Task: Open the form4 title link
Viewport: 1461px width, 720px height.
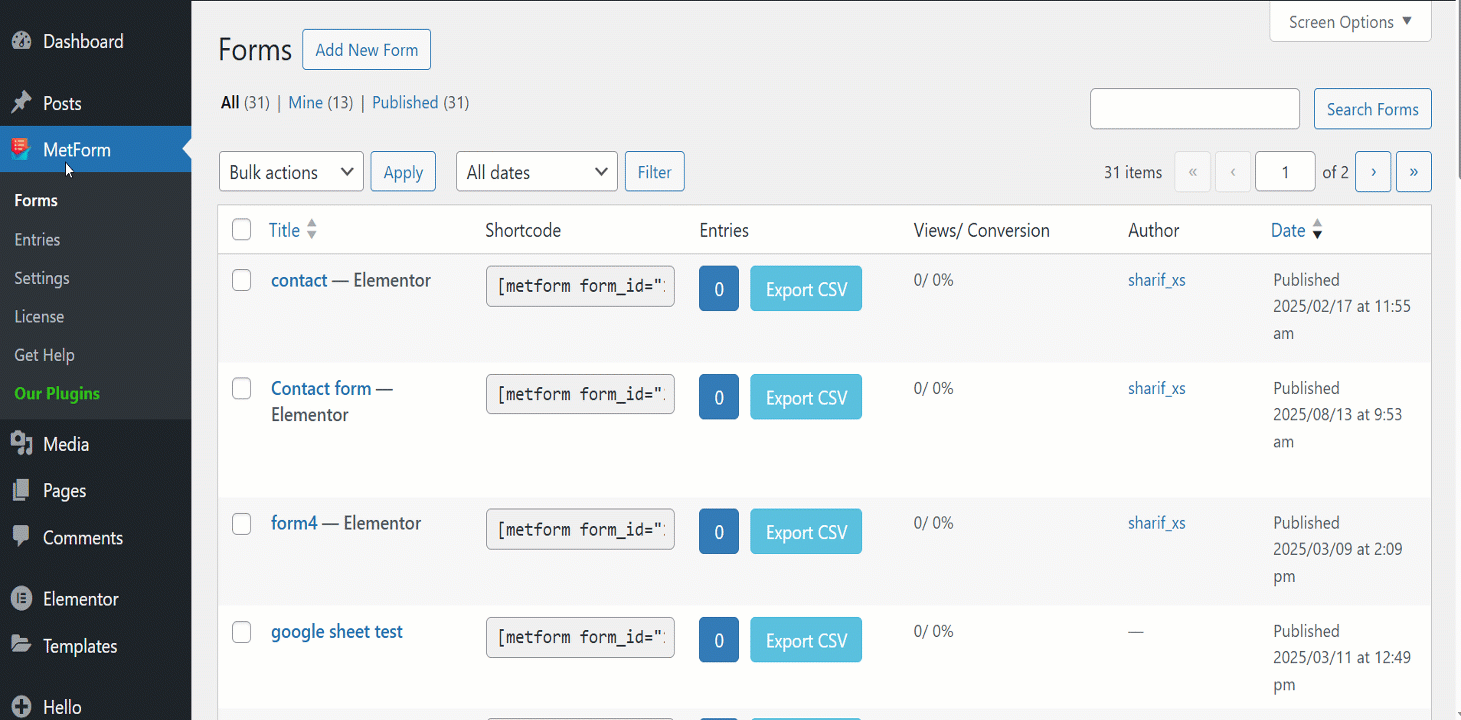Action: tap(294, 523)
